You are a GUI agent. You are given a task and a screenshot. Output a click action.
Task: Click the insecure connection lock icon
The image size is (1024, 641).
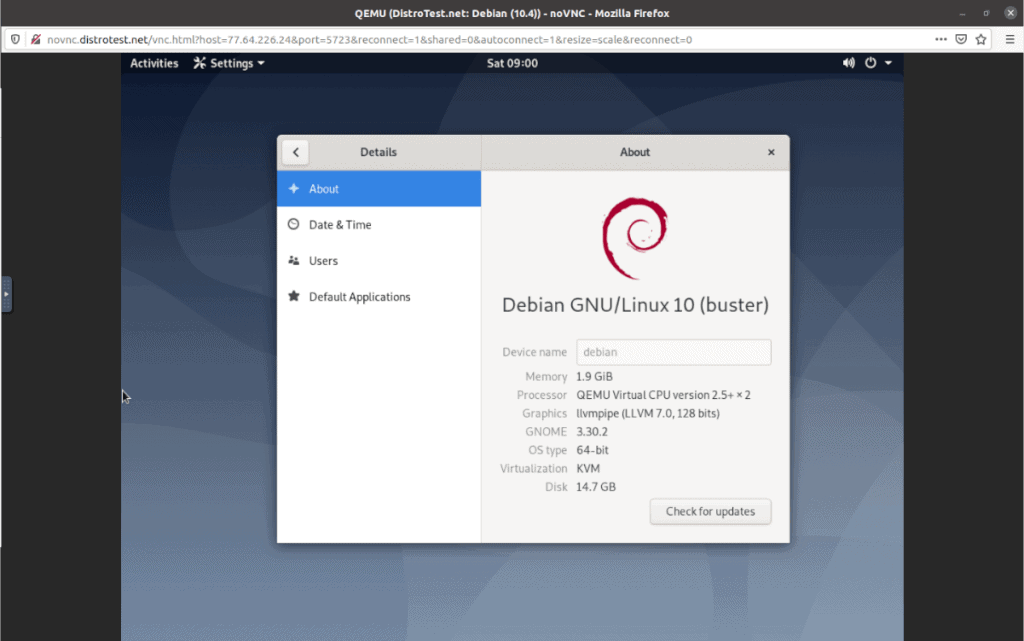(x=35, y=40)
